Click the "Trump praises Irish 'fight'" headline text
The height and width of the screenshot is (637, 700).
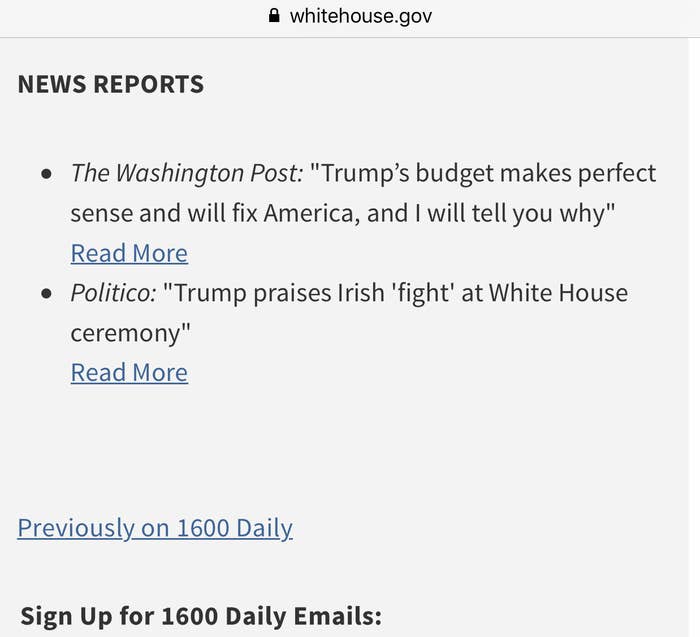309,293
